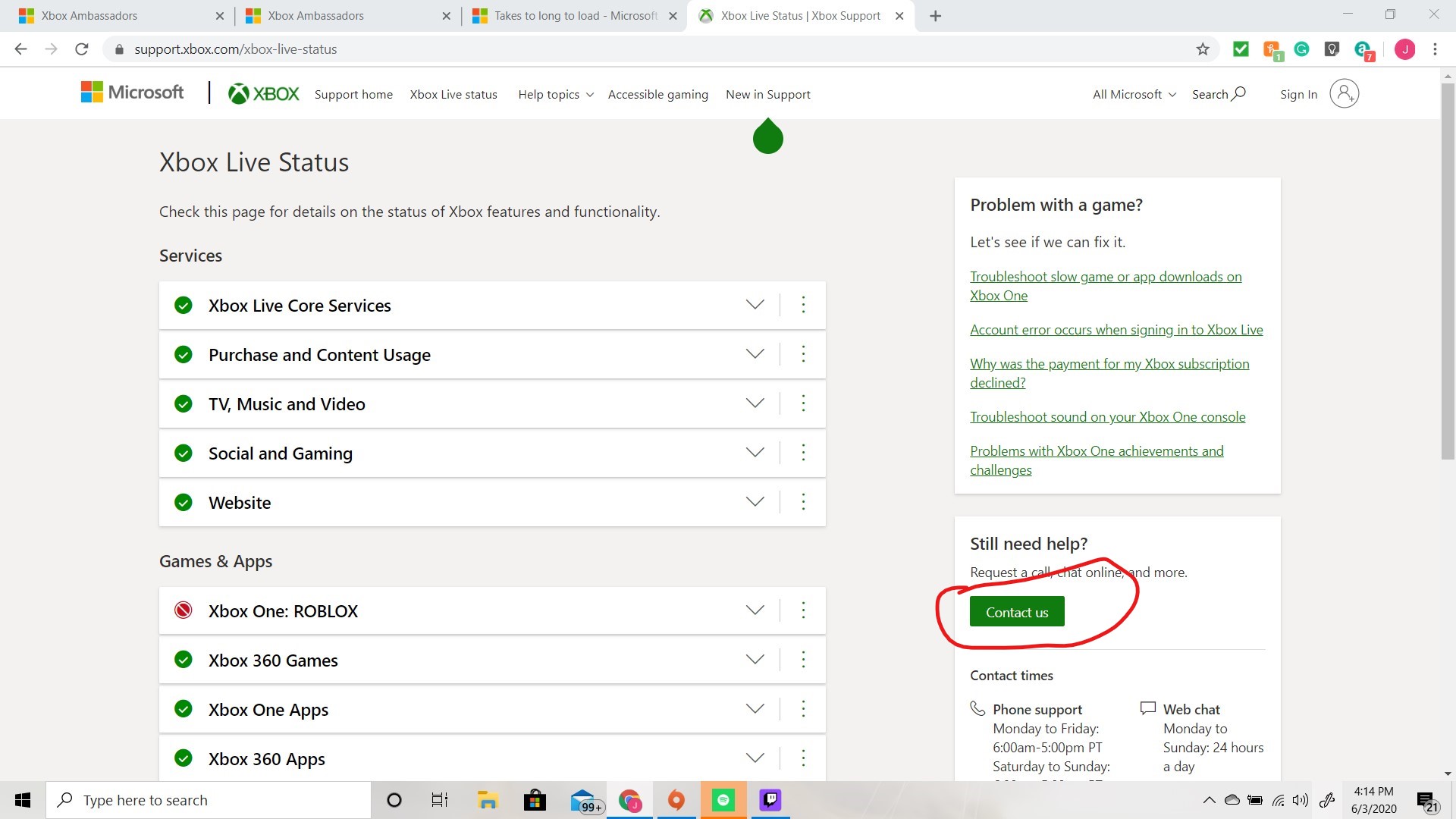The width and height of the screenshot is (1456, 819).
Task: Expand Website status details
Action: point(755,502)
